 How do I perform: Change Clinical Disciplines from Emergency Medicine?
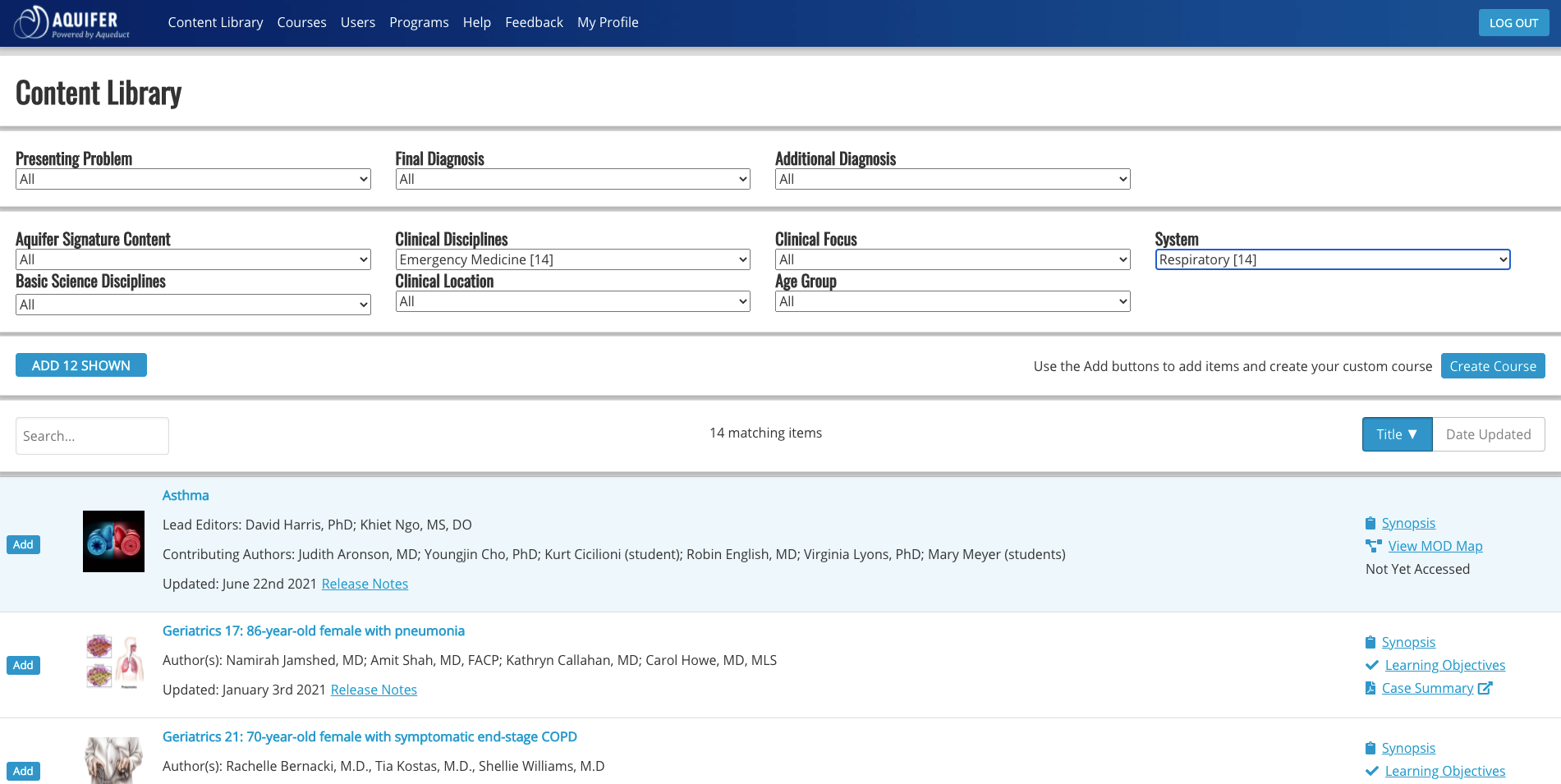tap(572, 259)
